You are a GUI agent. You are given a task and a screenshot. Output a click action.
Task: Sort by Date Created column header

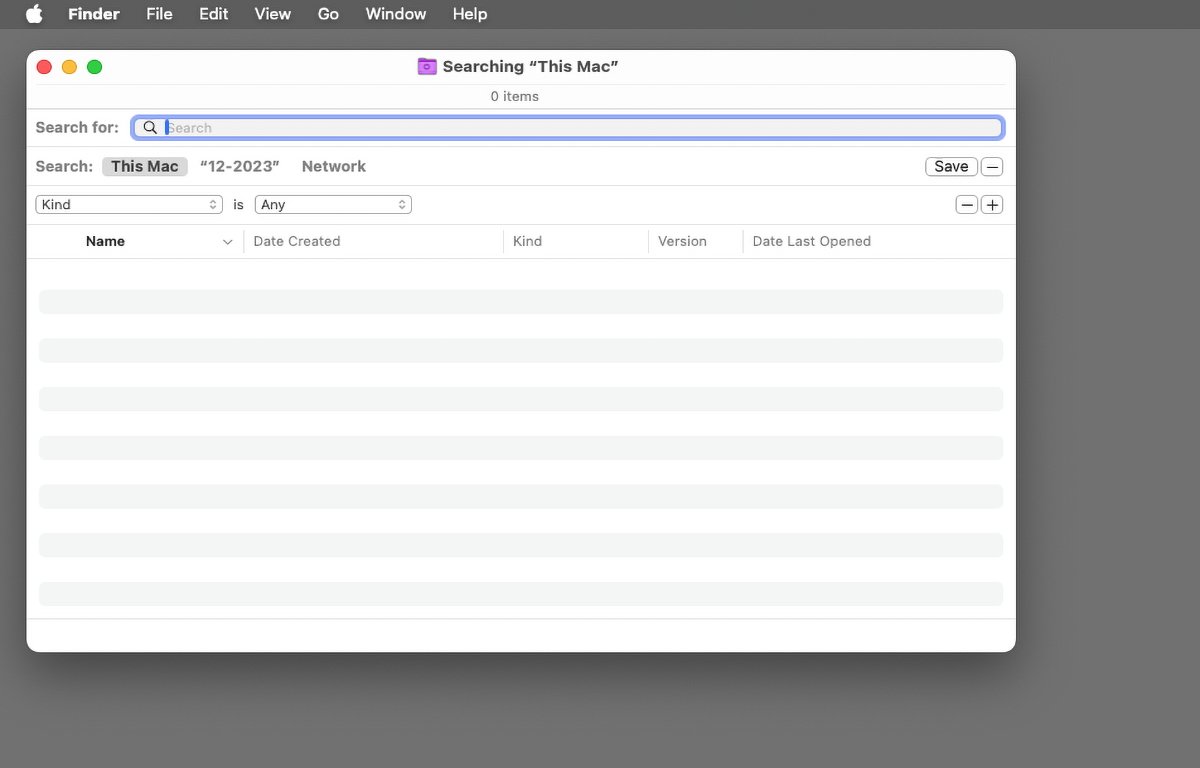[x=297, y=242]
